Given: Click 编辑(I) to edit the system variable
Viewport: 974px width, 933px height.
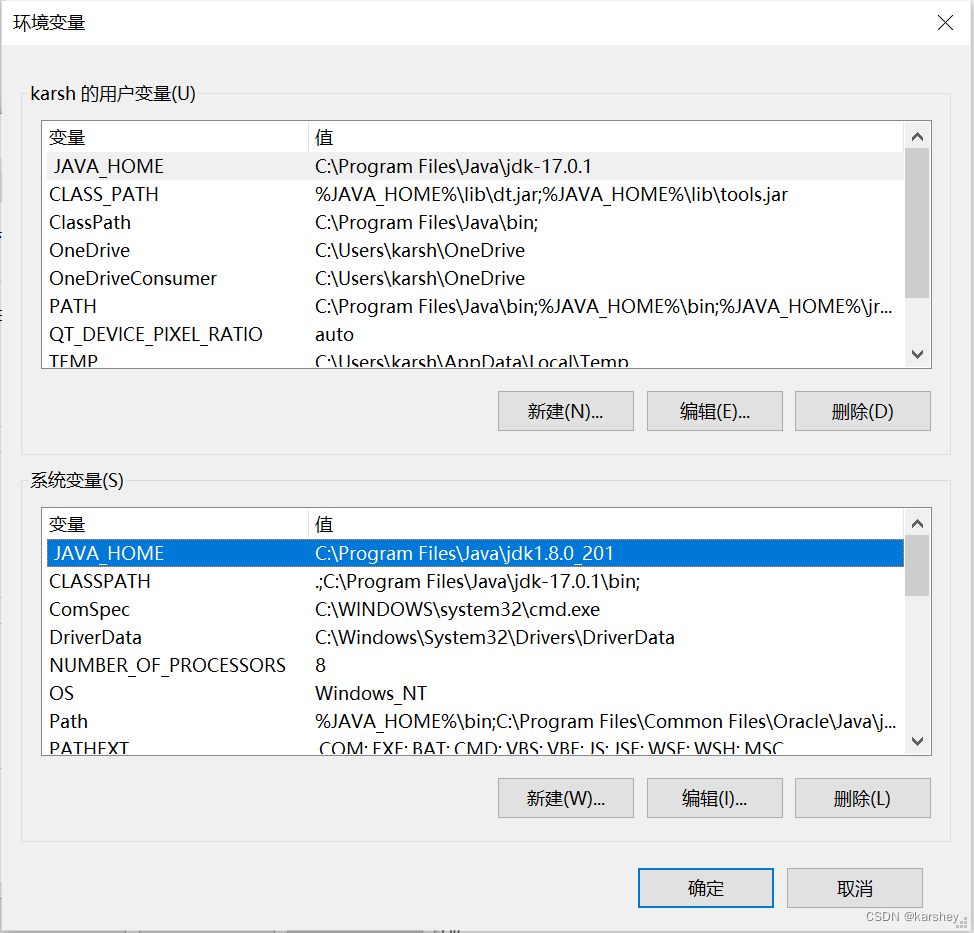Looking at the screenshot, I should point(714,798).
